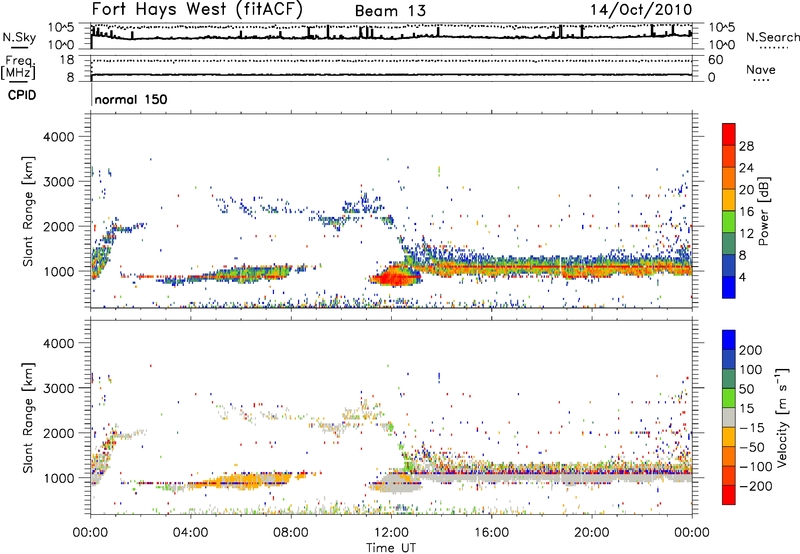Click the 4000 tick on the power panel
Screen dimensions: 800x554
(59, 137)
